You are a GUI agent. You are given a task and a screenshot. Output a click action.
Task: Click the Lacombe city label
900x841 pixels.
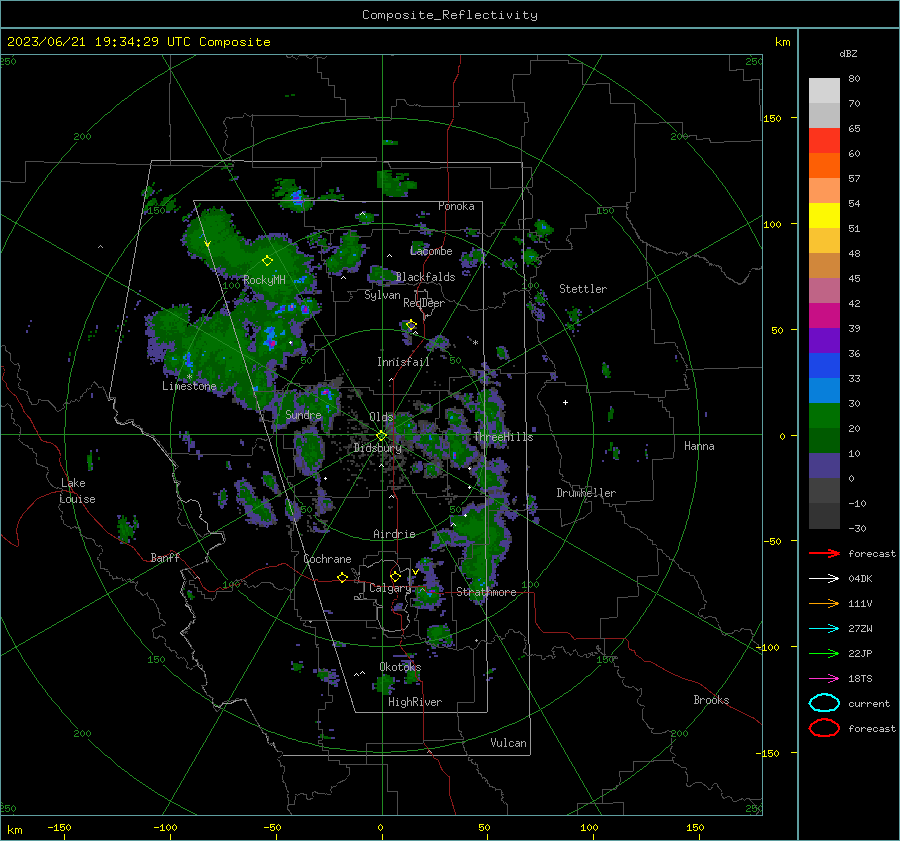pos(431,251)
